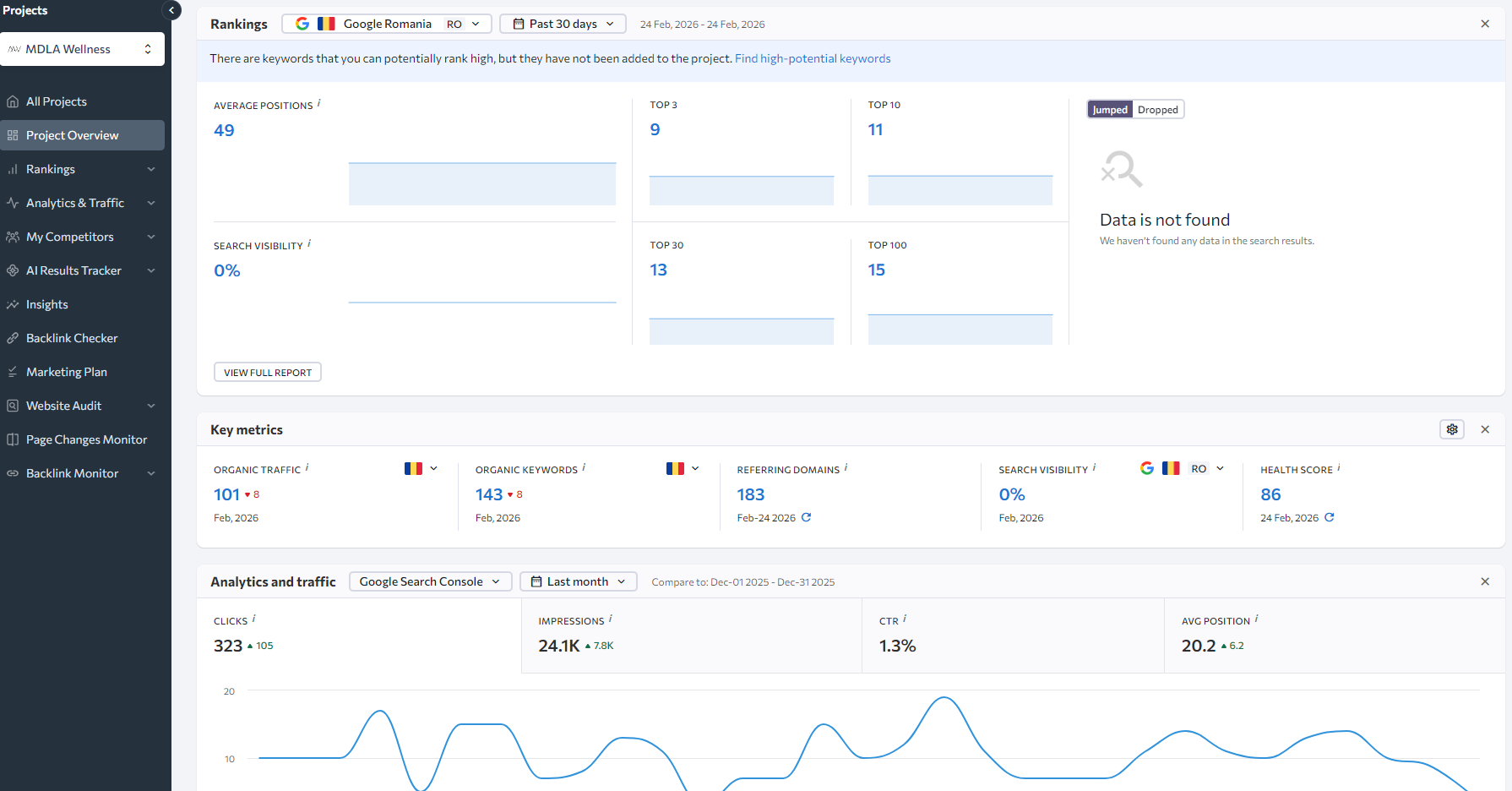The height and width of the screenshot is (791, 1512).
Task: Refresh the Health Score value
Action: (x=1330, y=517)
